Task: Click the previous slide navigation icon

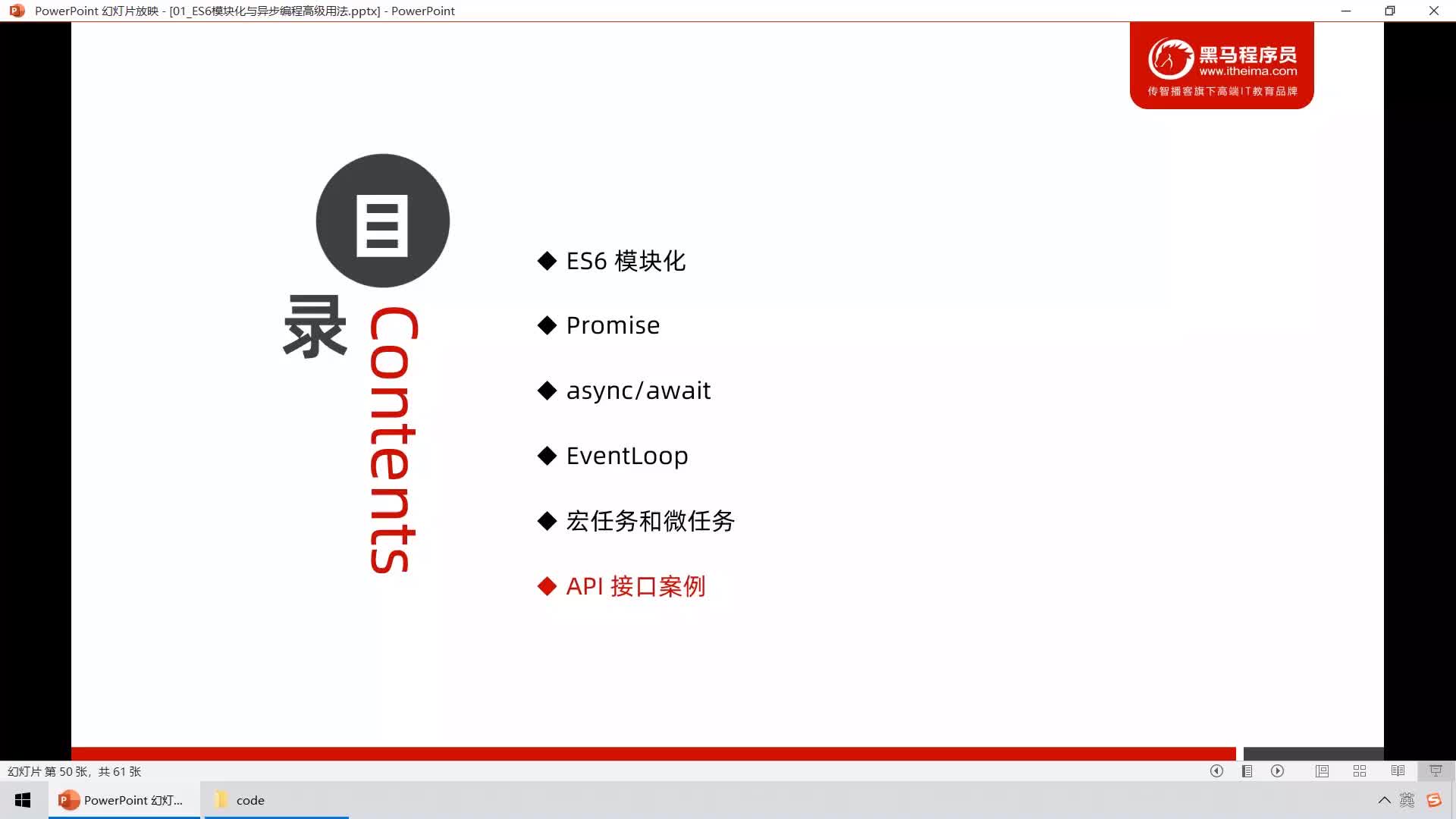Action: pos(1217,771)
